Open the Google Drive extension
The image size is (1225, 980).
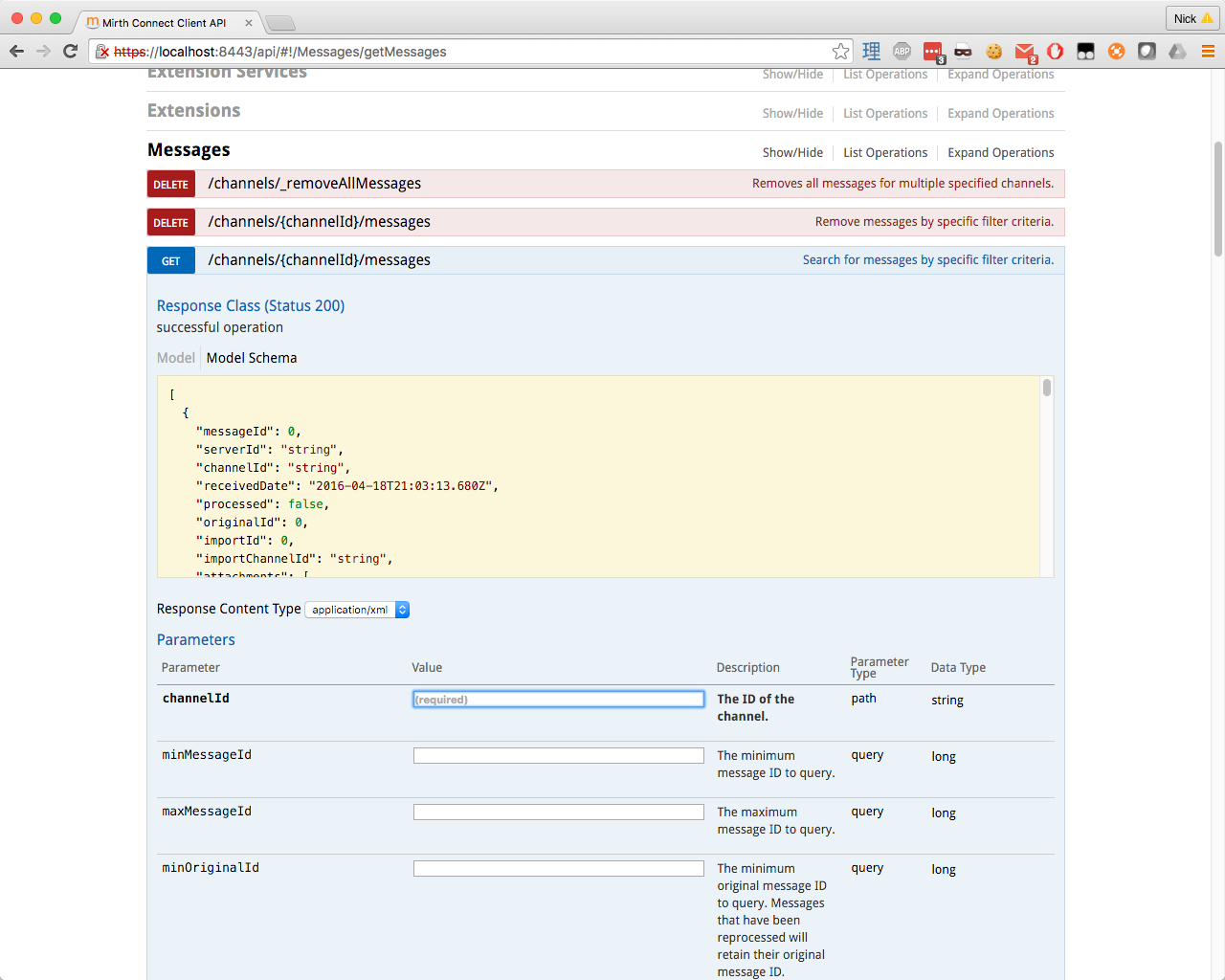[x=1177, y=52]
